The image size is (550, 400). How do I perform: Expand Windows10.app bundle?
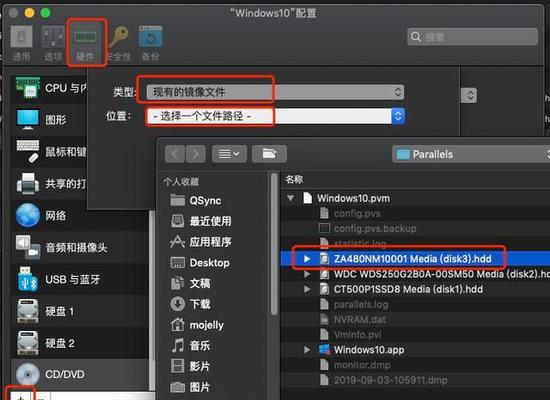tap(307, 350)
